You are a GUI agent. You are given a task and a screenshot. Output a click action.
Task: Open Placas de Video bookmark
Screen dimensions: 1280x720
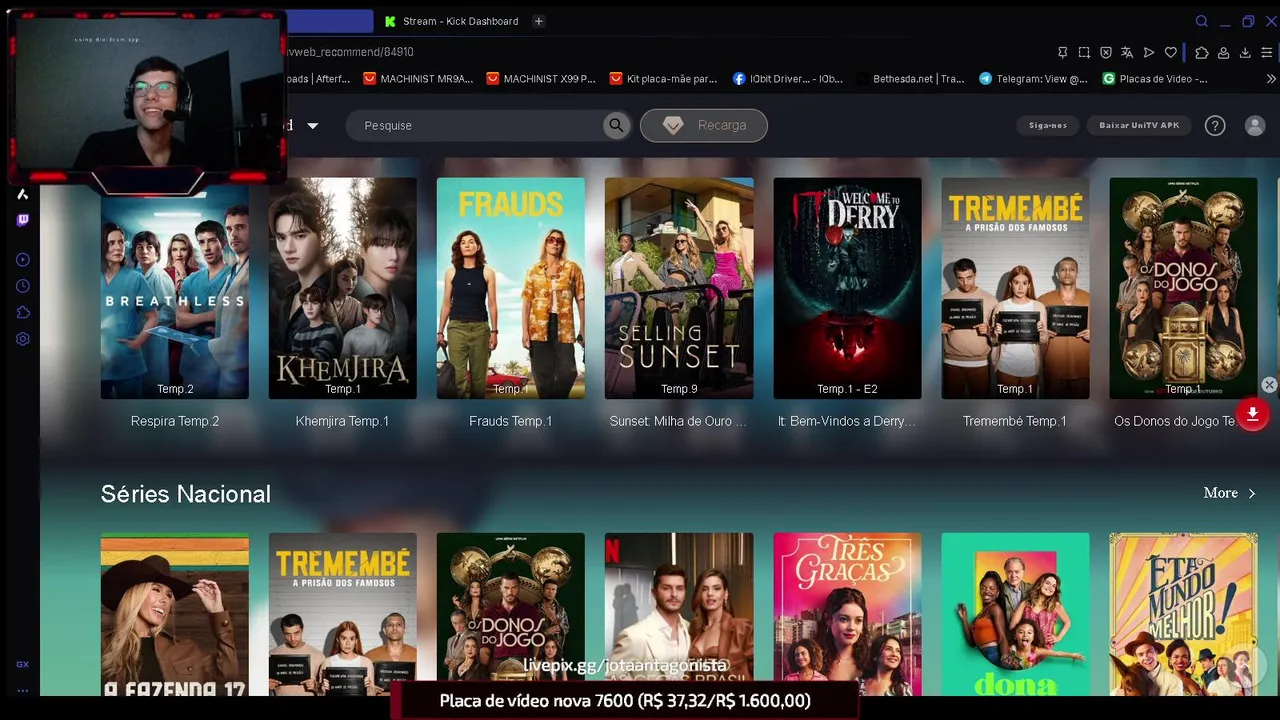[x=1155, y=79]
